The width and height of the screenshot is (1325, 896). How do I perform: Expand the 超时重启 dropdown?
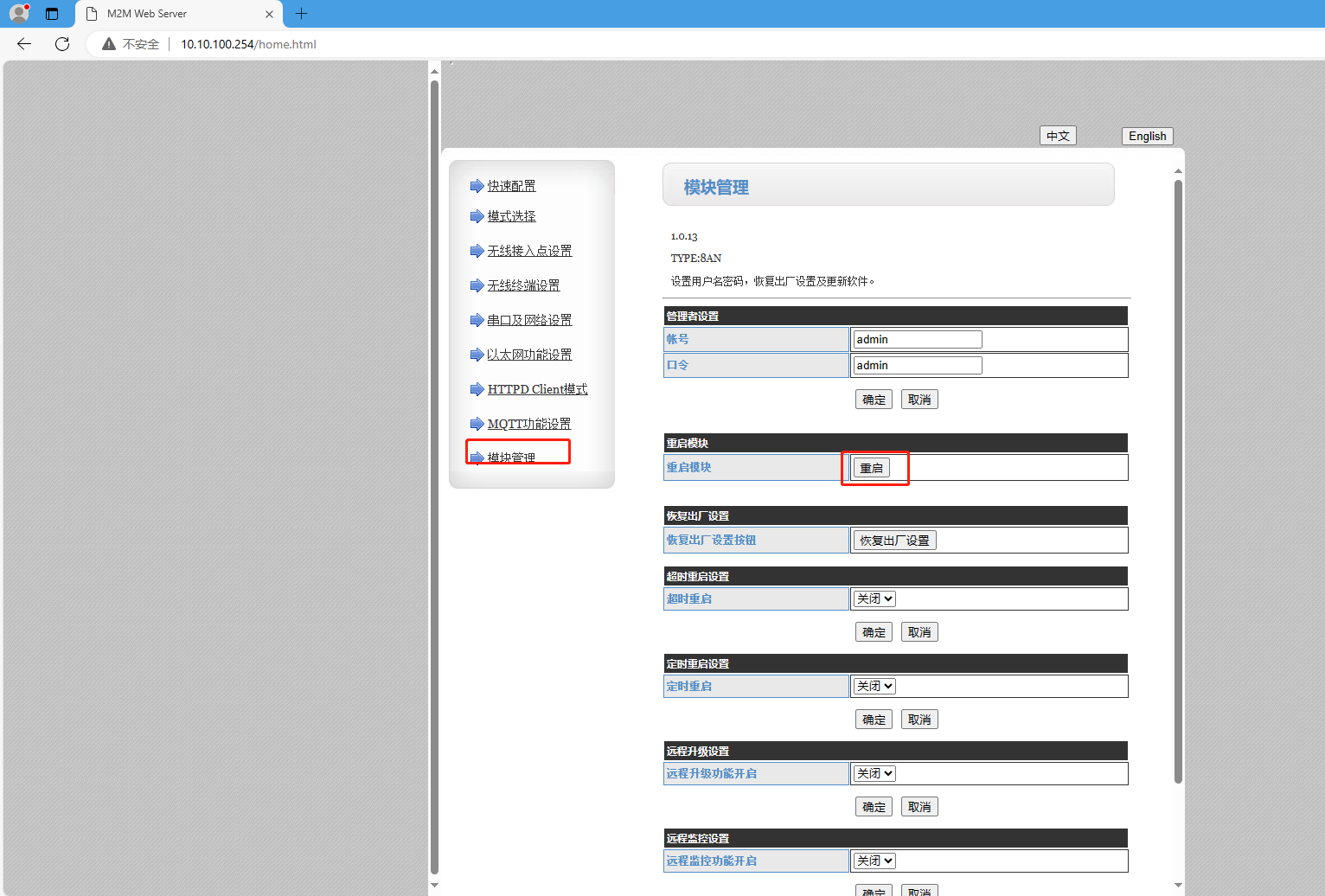(874, 598)
